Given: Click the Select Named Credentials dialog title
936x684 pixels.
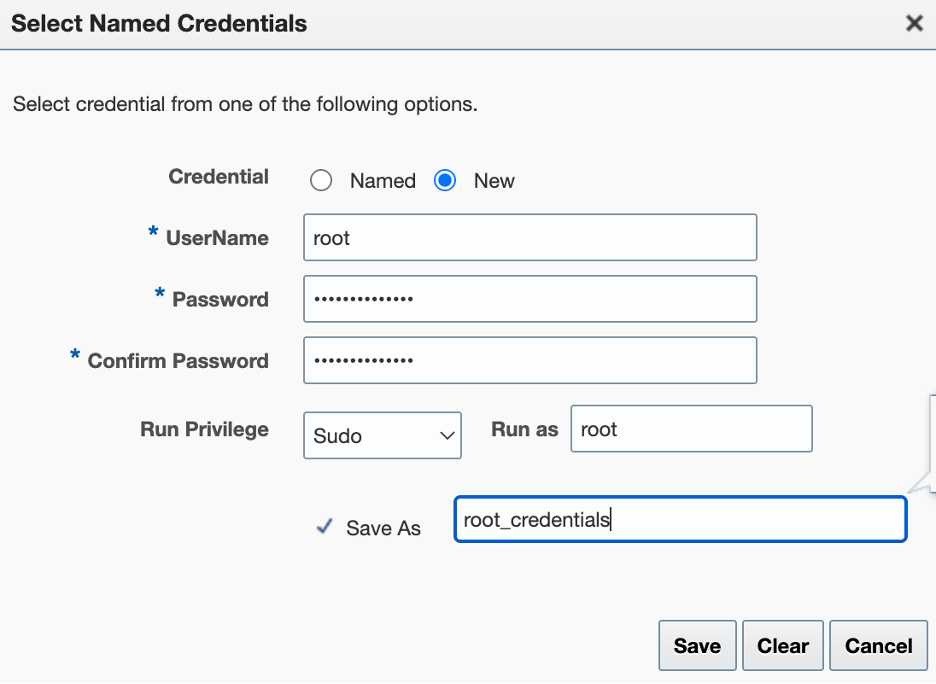Looking at the screenshot, I should tap(159, 23).
